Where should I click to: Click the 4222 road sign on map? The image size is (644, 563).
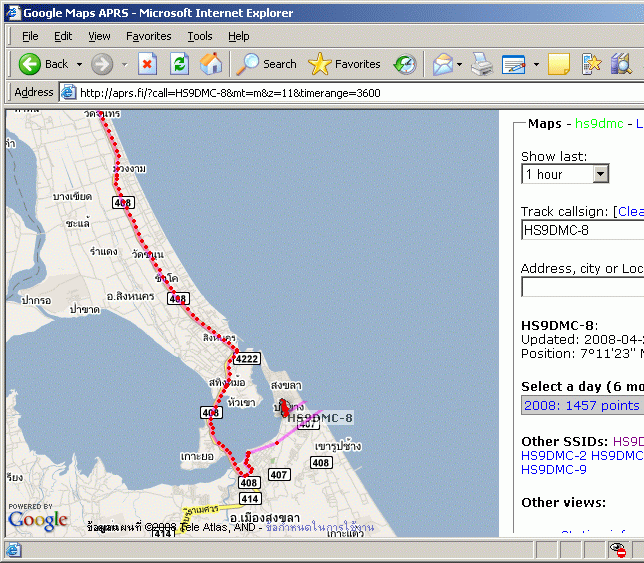247,359
